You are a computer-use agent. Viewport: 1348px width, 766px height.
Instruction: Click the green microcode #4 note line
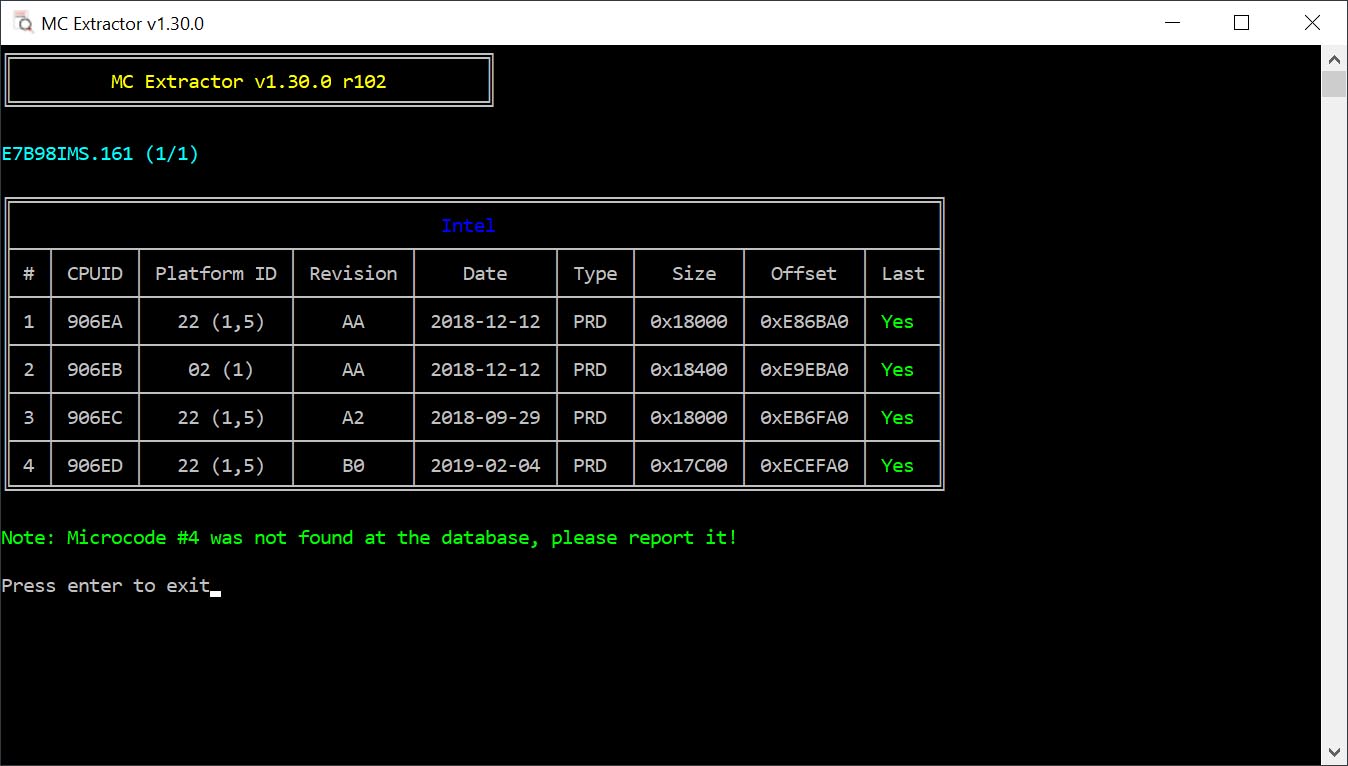click(369, 538)
